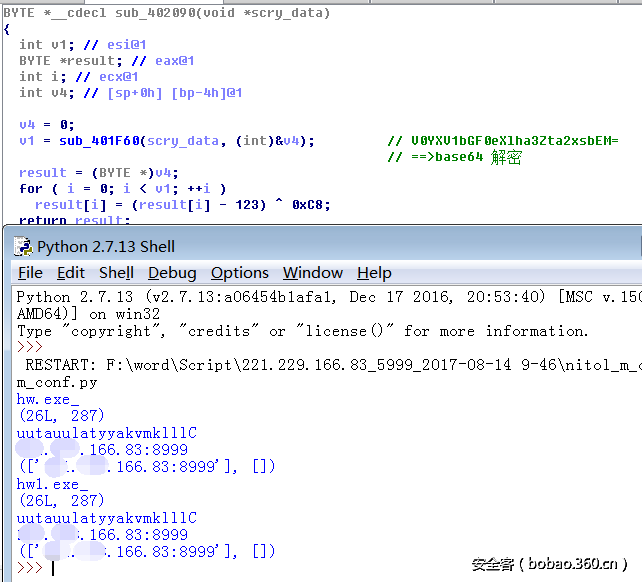Click the Python 2.7.13 Shell title text
Viewport: 642px width, 582px height.
point(106,247)
